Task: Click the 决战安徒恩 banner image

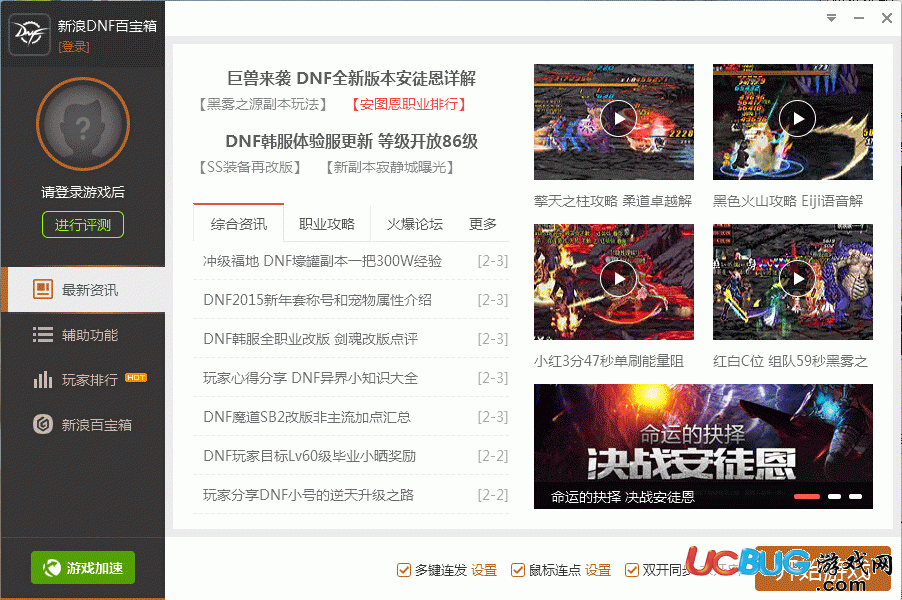Action: point(703,446)
